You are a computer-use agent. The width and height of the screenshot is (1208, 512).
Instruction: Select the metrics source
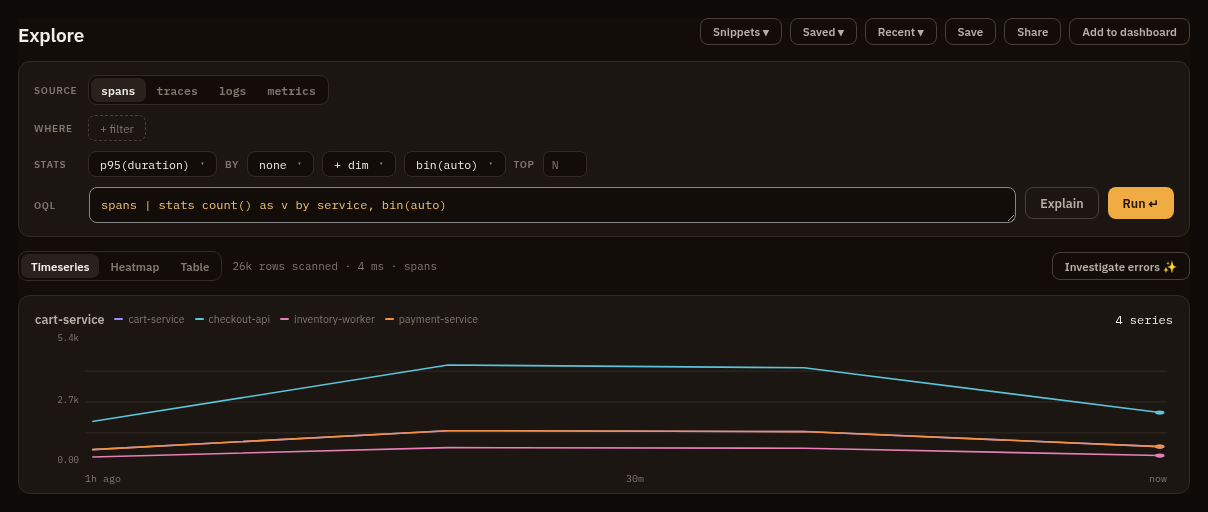291,90
